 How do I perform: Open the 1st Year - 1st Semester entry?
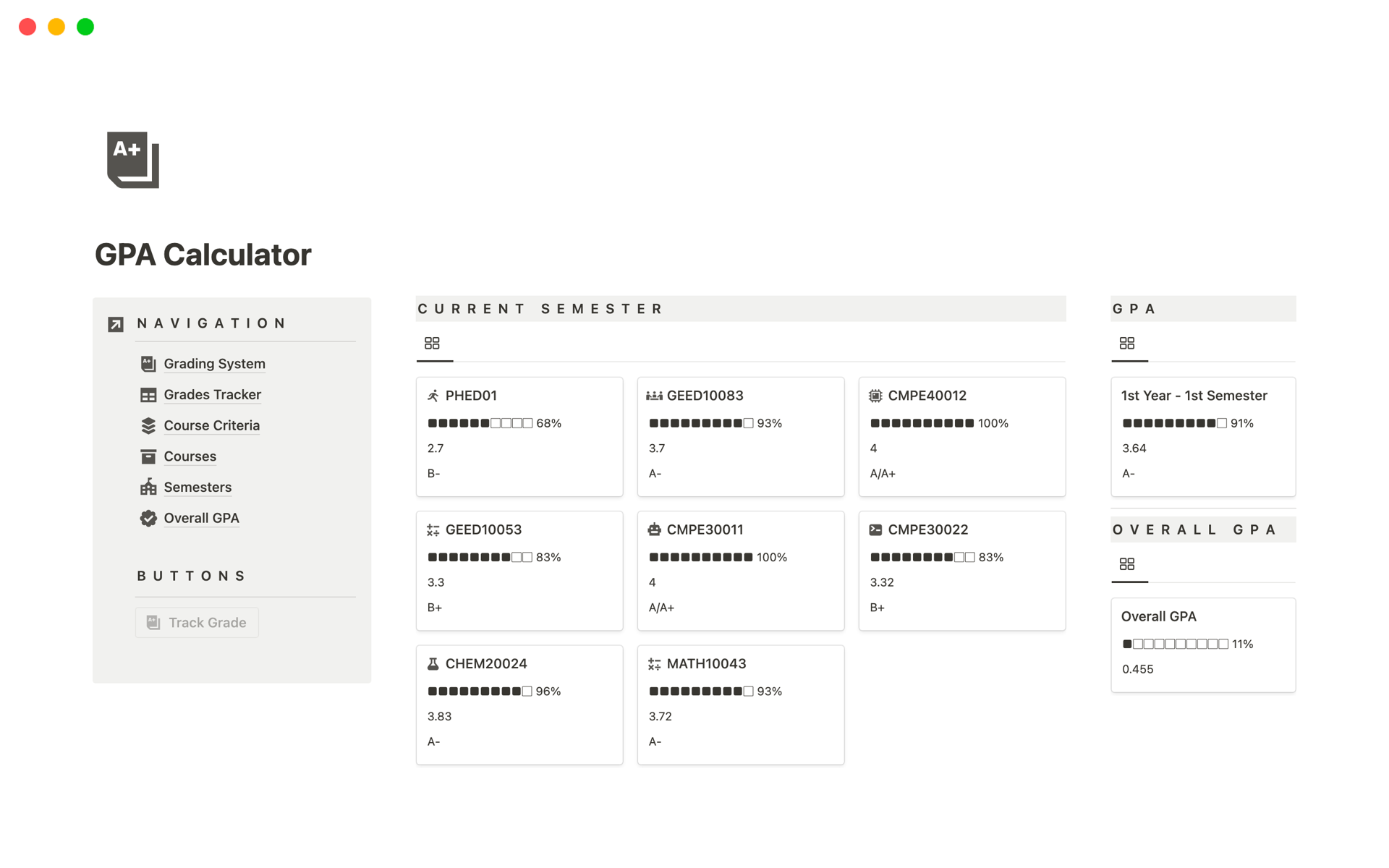pyautogui.click(x=1194, y=395)
